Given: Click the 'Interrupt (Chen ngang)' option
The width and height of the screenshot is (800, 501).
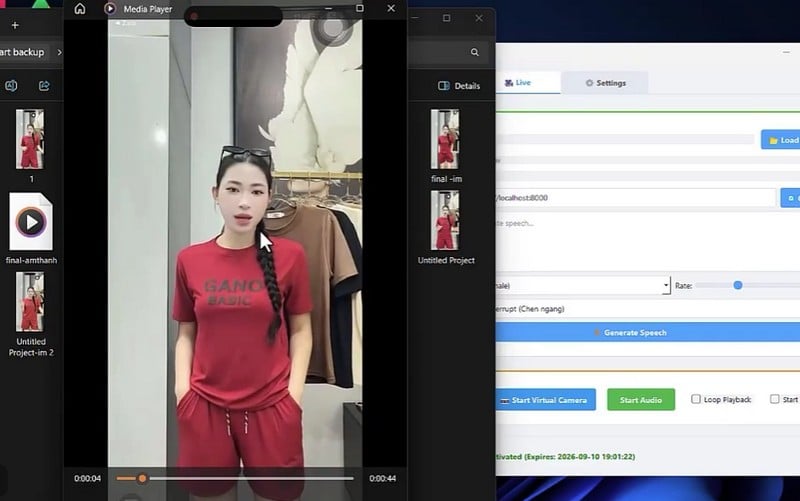Looking at the screenshot, I should 531,309.
